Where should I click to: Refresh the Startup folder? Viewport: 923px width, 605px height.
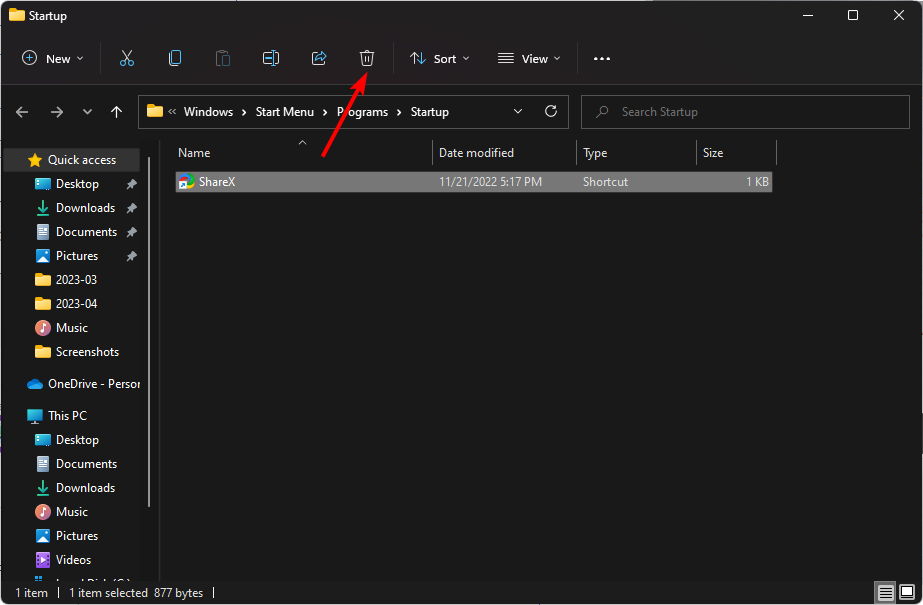click(551, 111)
